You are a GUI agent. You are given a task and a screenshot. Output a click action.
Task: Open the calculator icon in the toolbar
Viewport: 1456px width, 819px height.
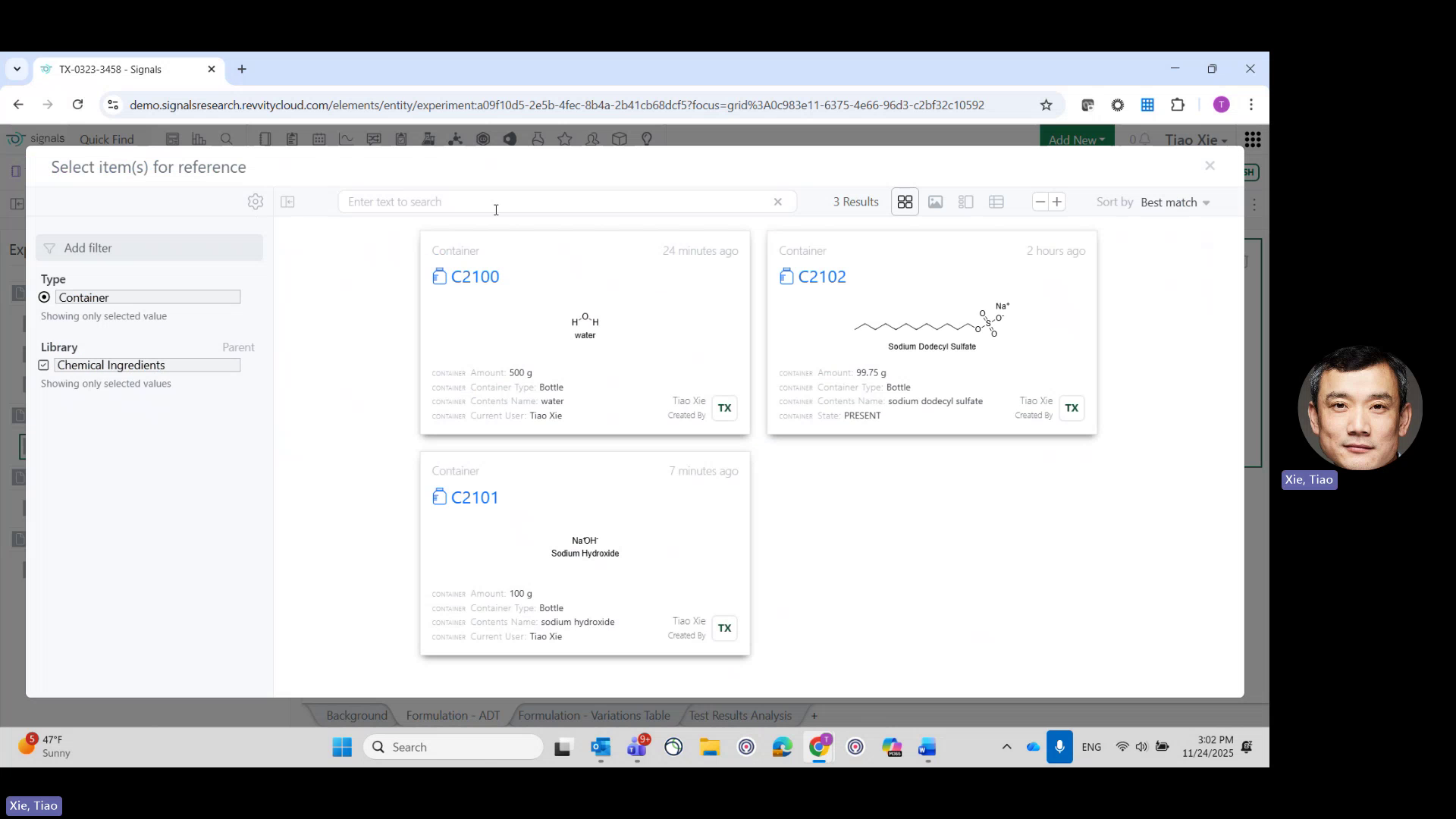(x=173, y=139)
